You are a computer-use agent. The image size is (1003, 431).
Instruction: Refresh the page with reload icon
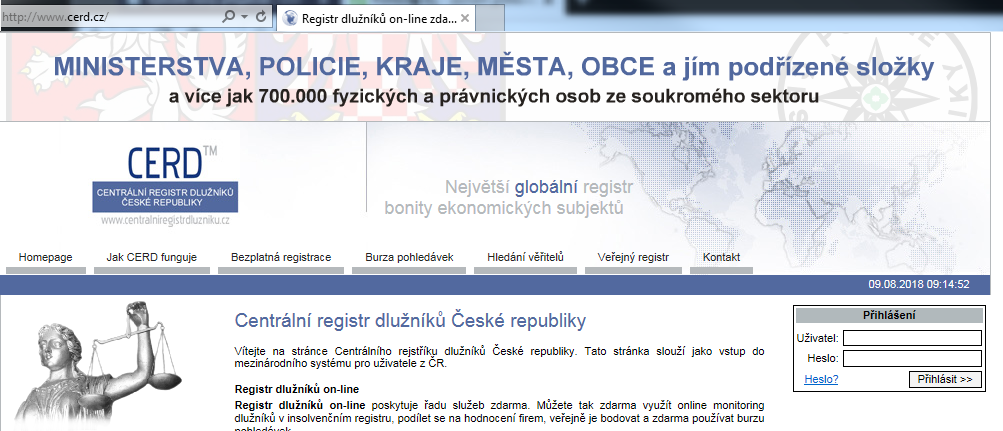pyautogui.click(x=261, y=17)
